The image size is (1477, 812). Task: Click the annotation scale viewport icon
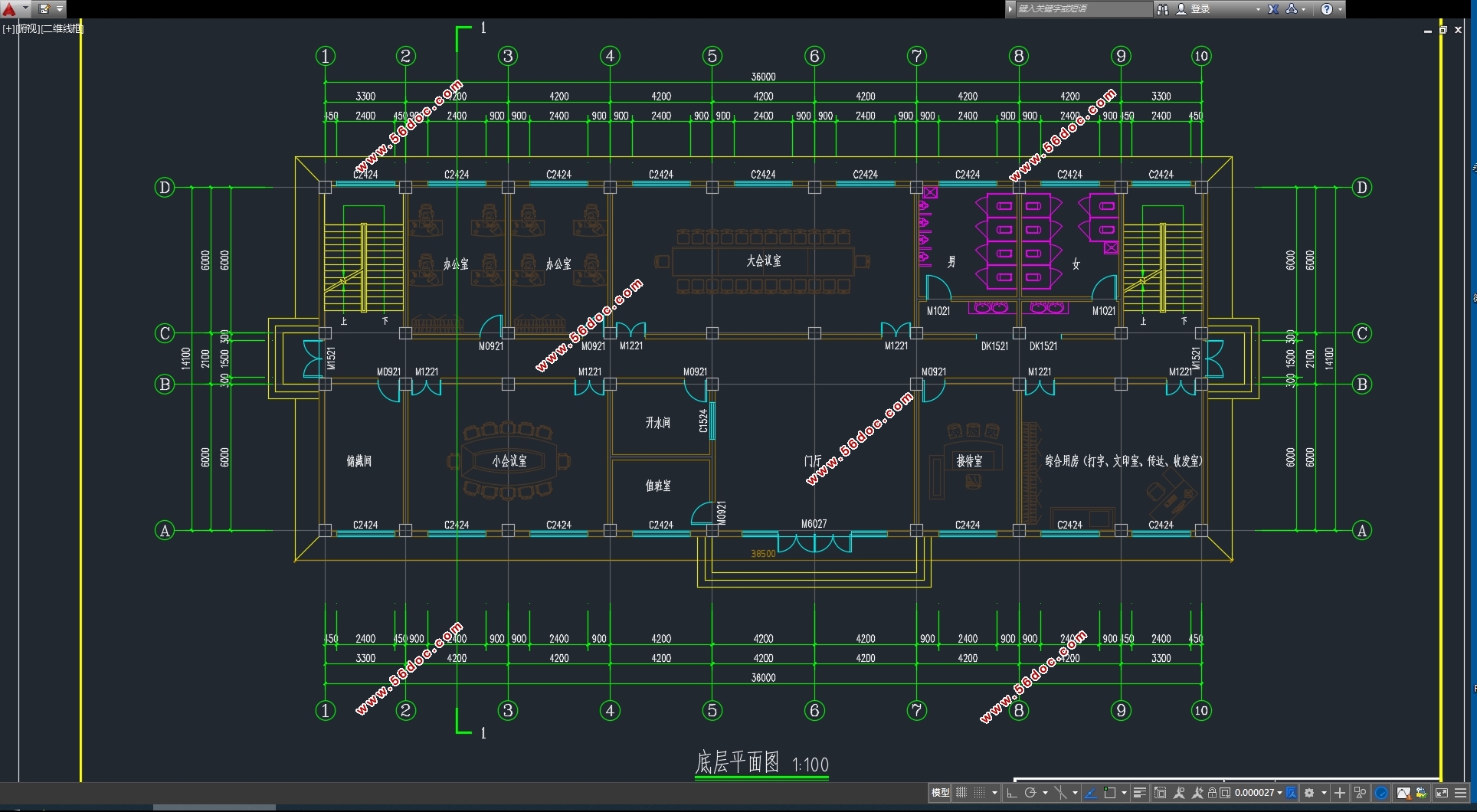click(x=1225, y=793)
